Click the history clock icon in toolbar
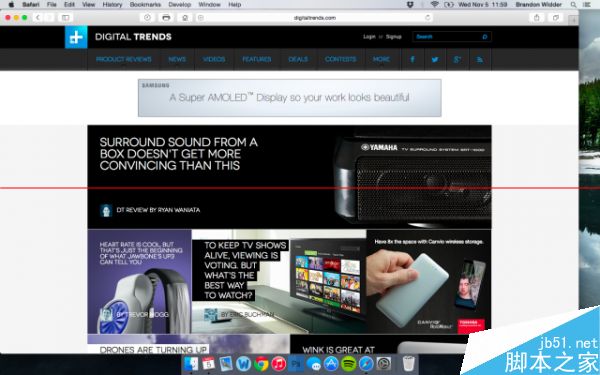 click(147, 18)
